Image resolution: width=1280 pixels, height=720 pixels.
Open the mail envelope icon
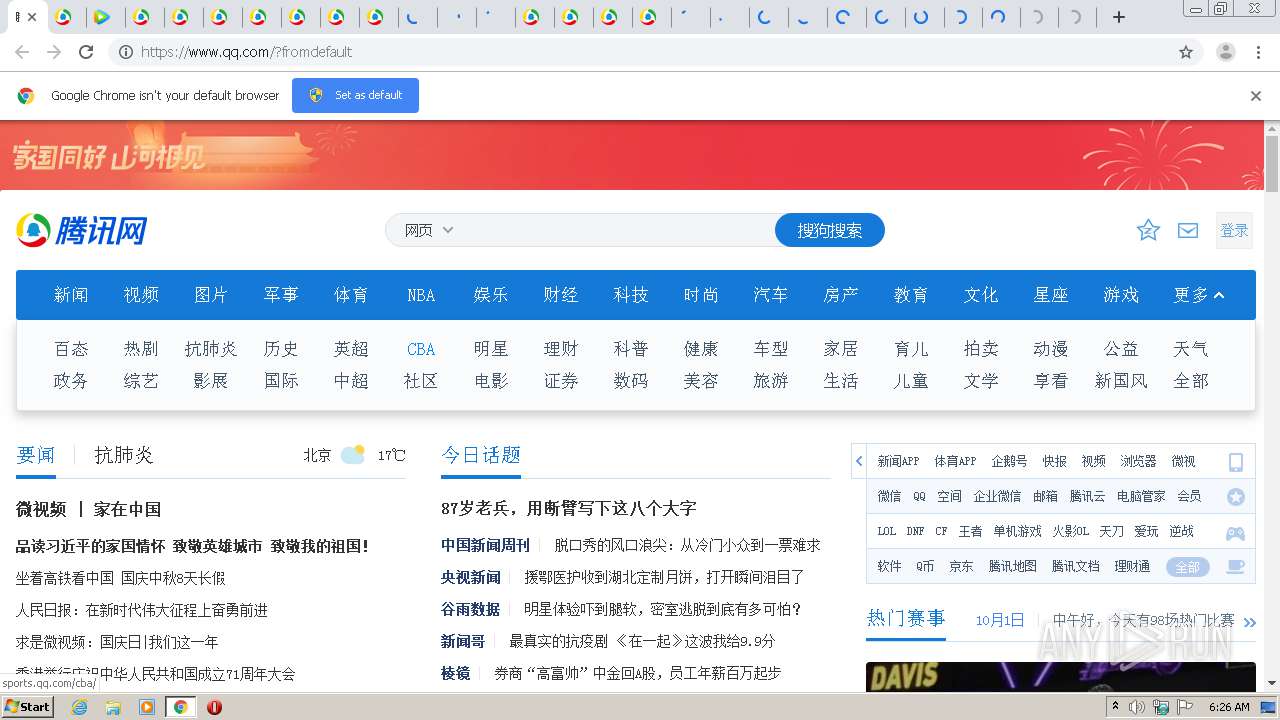click(1188, 230)
